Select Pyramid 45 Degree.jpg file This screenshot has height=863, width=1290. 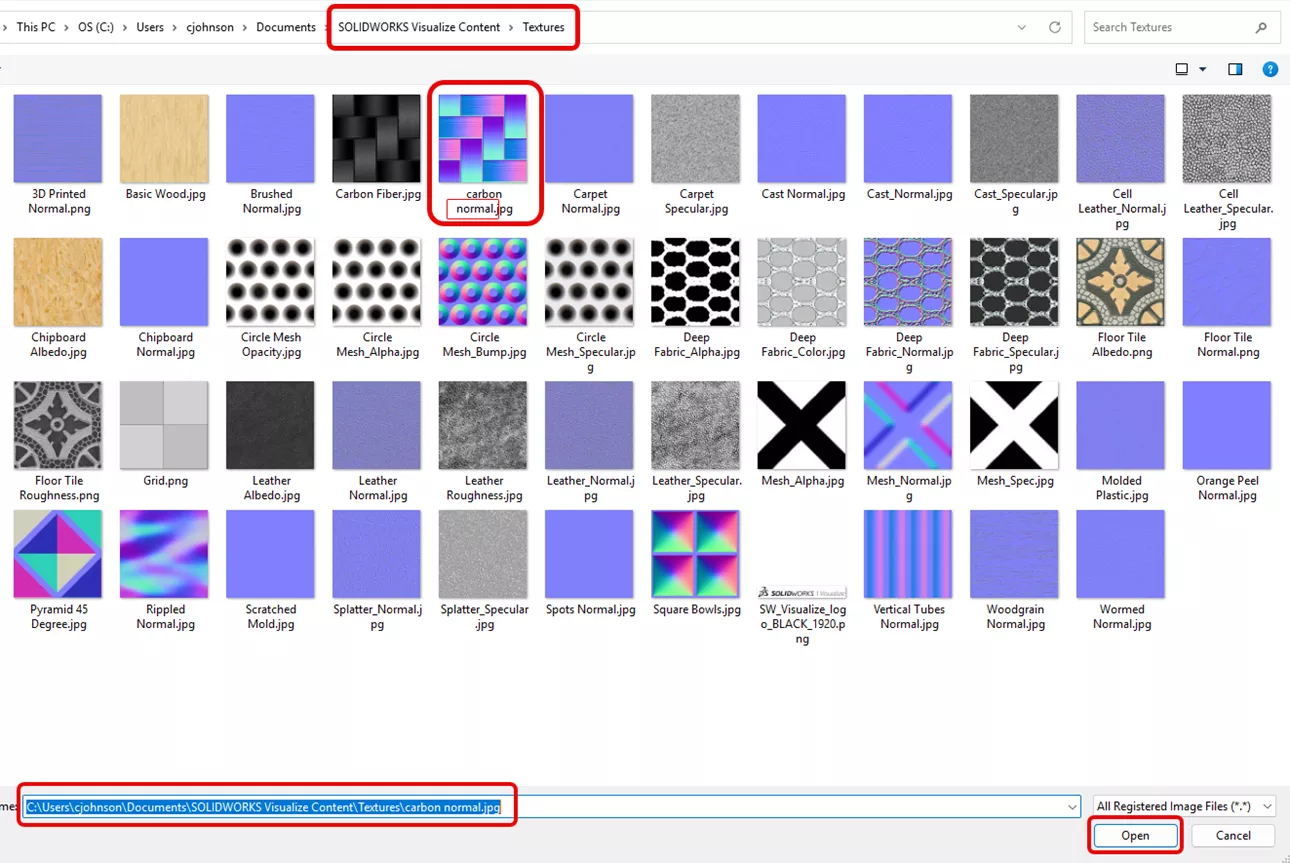pyautogui.click(x=58, y=554)
